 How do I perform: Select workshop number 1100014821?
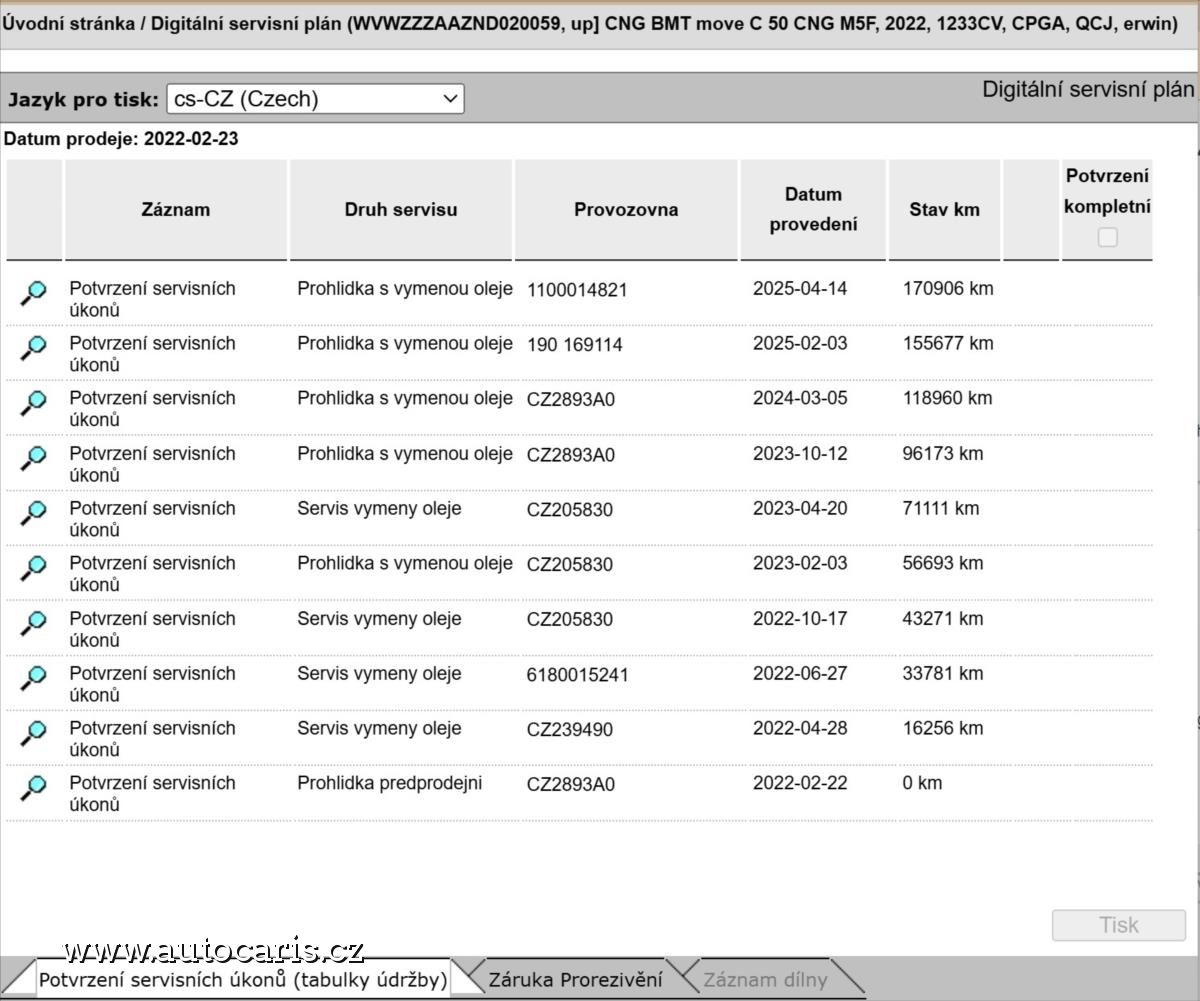[577, 290]
